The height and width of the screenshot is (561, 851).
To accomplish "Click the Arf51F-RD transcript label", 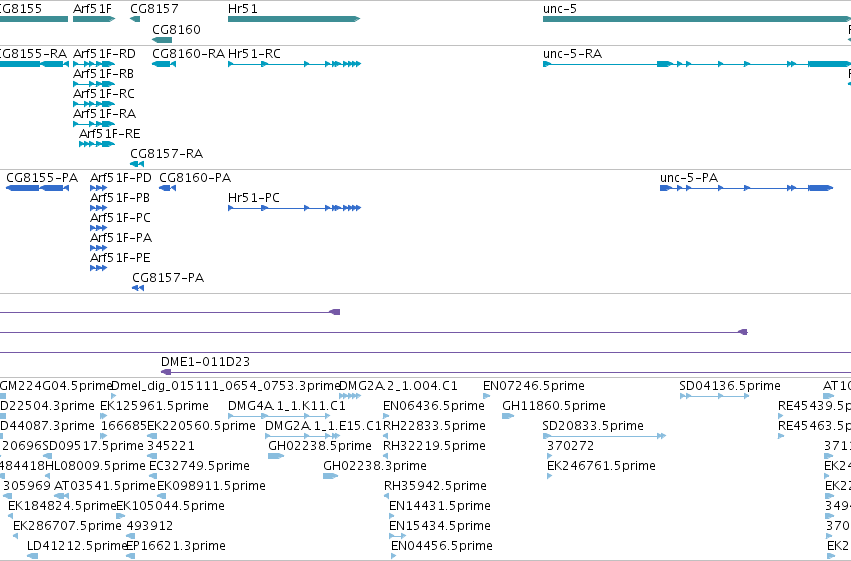I will coord(104,54).
